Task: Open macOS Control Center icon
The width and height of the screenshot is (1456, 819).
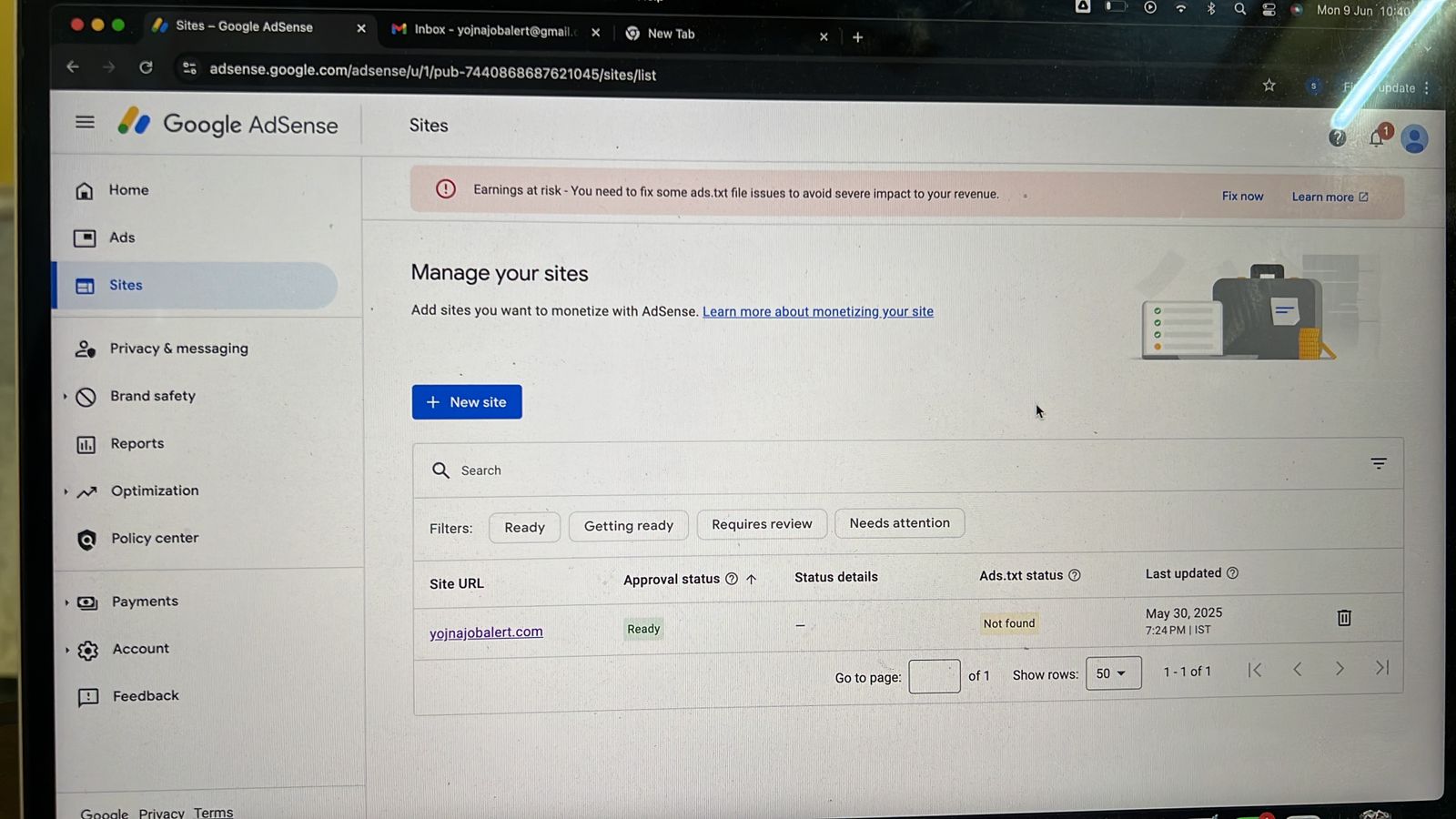Action: (1269, 9)
